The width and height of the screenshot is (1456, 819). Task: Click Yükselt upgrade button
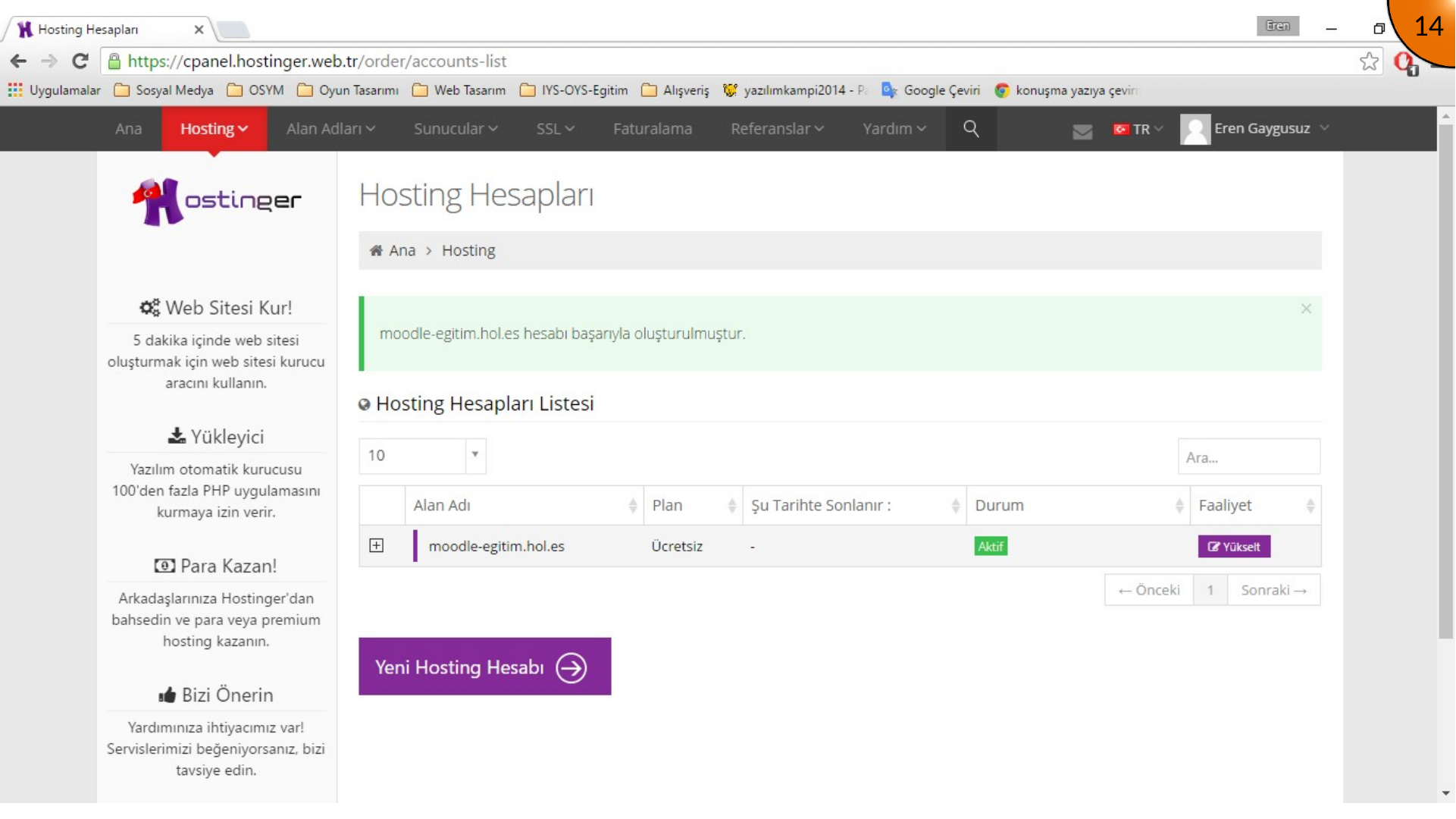(1234, 547)
